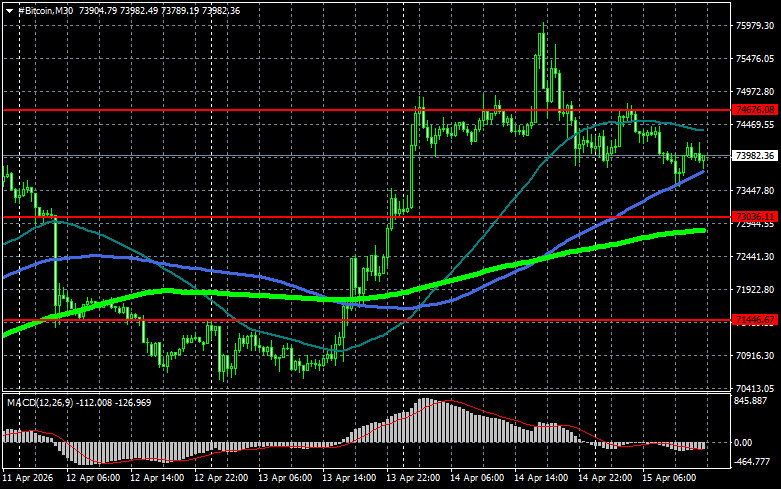Select the red 74676.08 price level label
781x489 pixels.
[755, 110]
